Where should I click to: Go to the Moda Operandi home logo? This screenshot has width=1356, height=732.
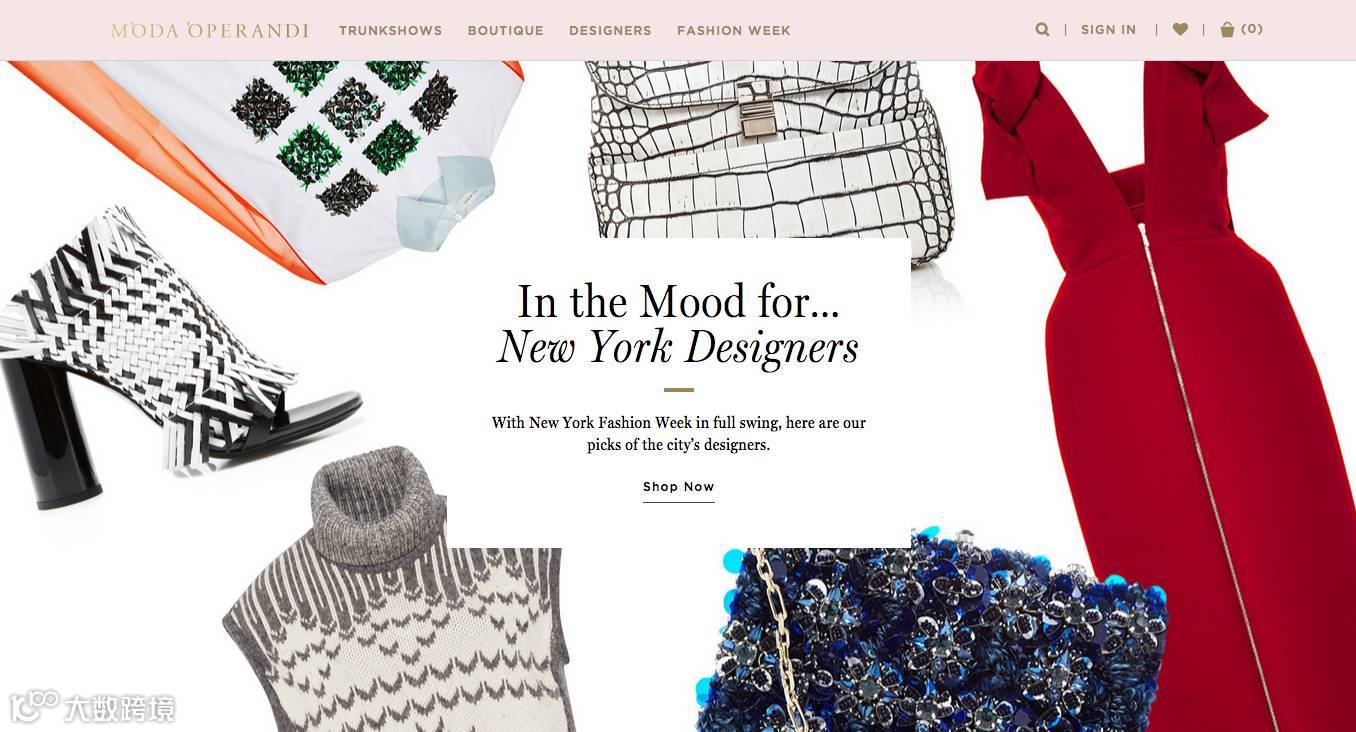pos(210,30)
